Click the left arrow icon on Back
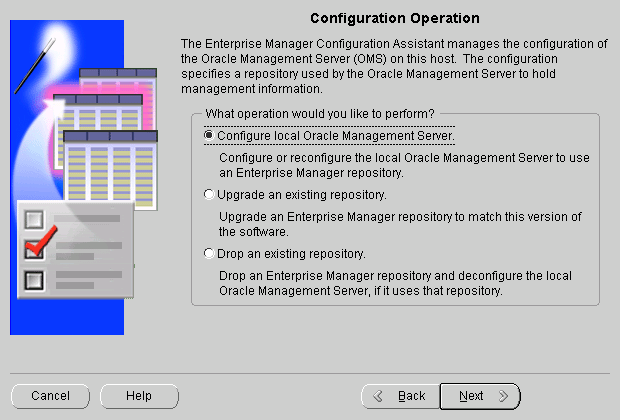Image resolution: width=620 pixels, height=420 pixels. pyautogui.click(x=378, y=396)
